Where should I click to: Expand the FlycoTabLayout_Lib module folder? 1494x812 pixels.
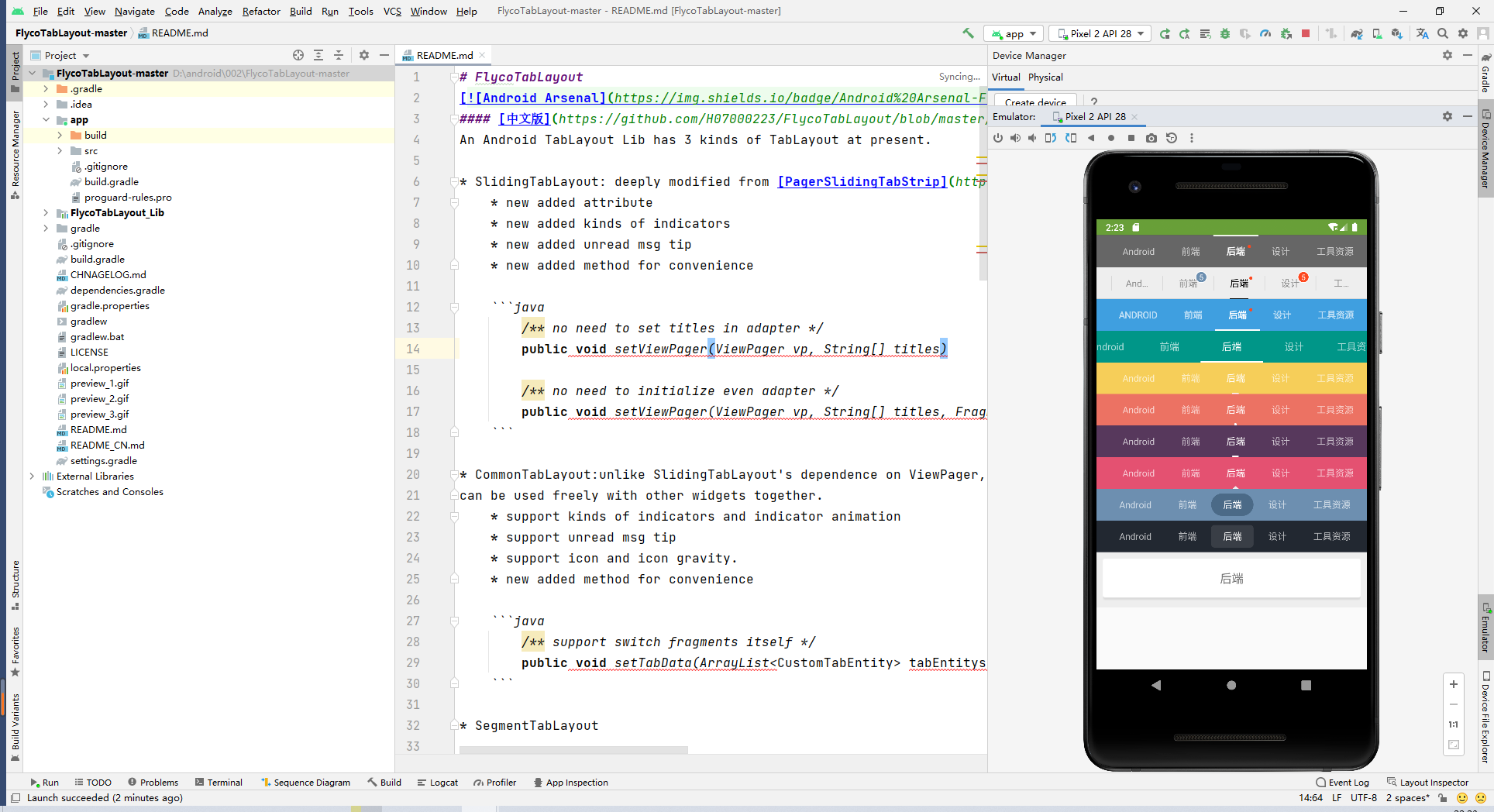46,213
